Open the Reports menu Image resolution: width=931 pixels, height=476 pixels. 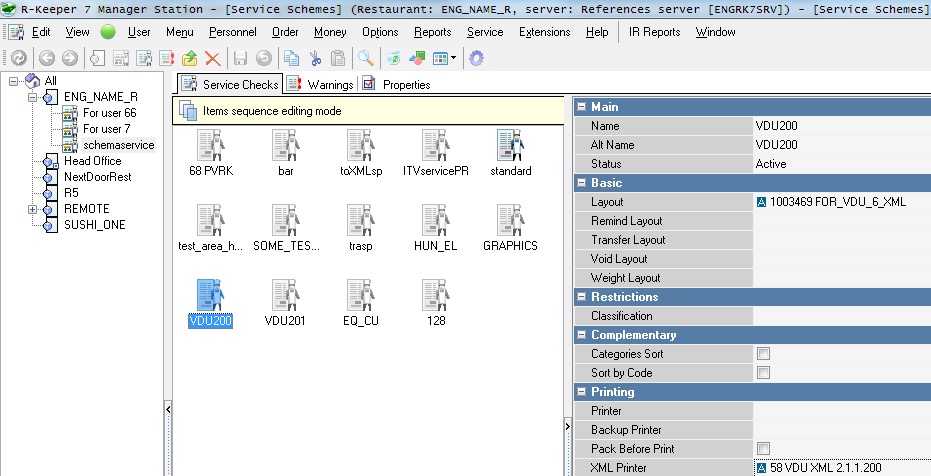tap(433, 32)
